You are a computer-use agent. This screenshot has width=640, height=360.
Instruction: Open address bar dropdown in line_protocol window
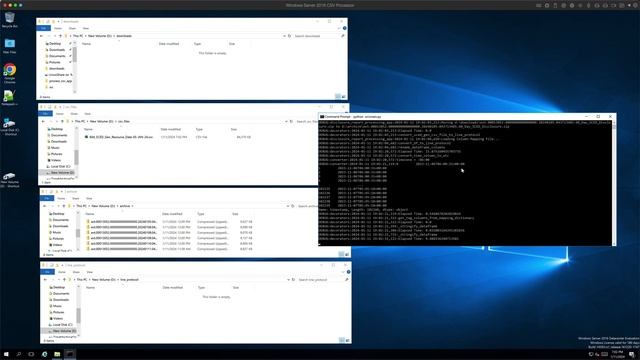288,280
